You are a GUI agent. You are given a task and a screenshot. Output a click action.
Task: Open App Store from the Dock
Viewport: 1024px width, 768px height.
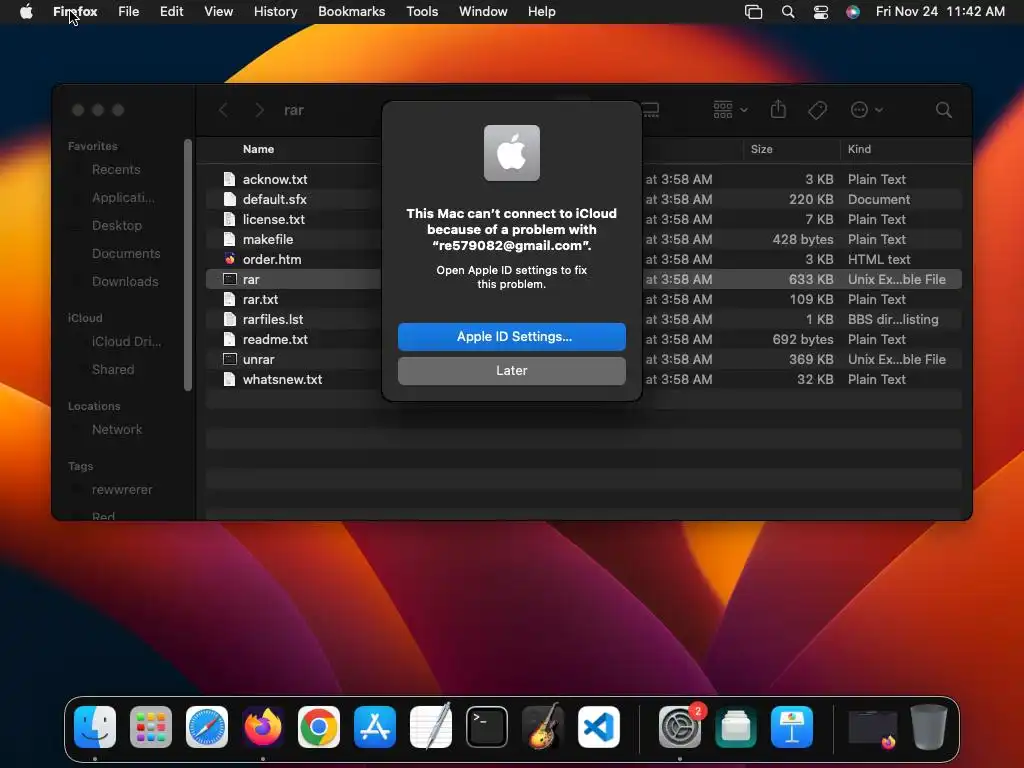click(375, 727)
